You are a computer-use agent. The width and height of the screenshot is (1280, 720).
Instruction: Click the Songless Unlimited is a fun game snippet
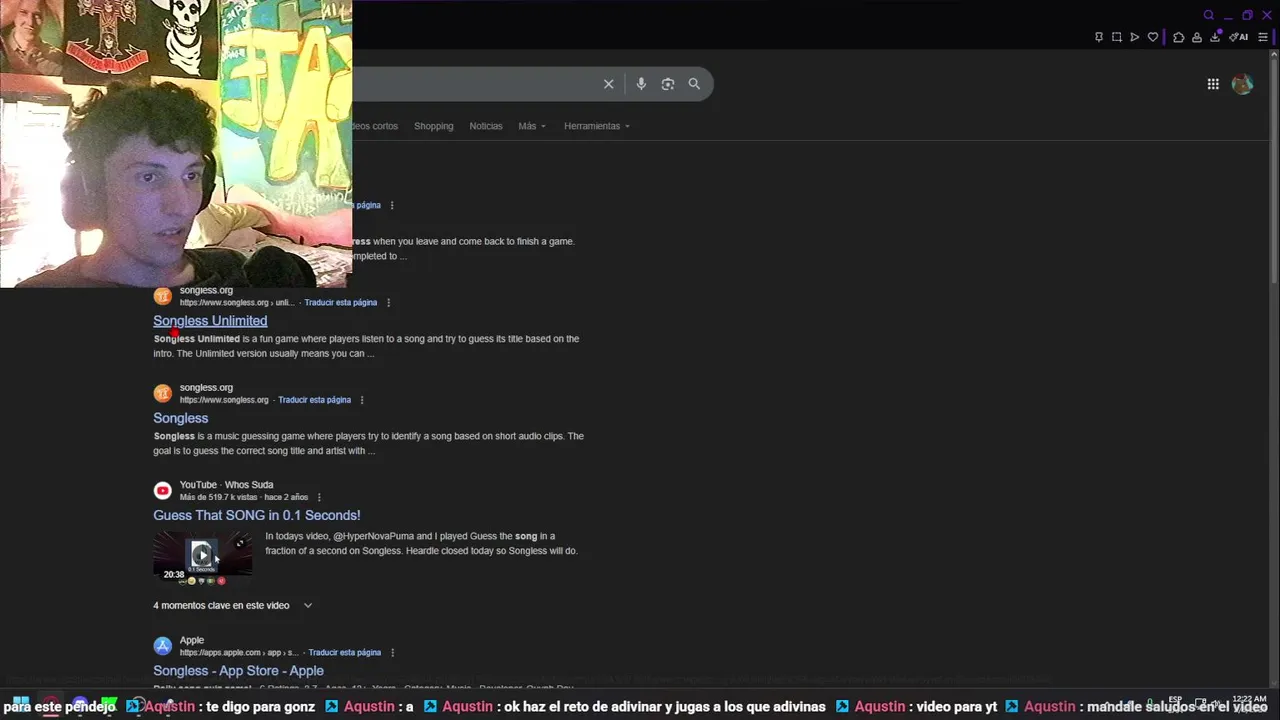pyautogui.click(x=366, y=346)
